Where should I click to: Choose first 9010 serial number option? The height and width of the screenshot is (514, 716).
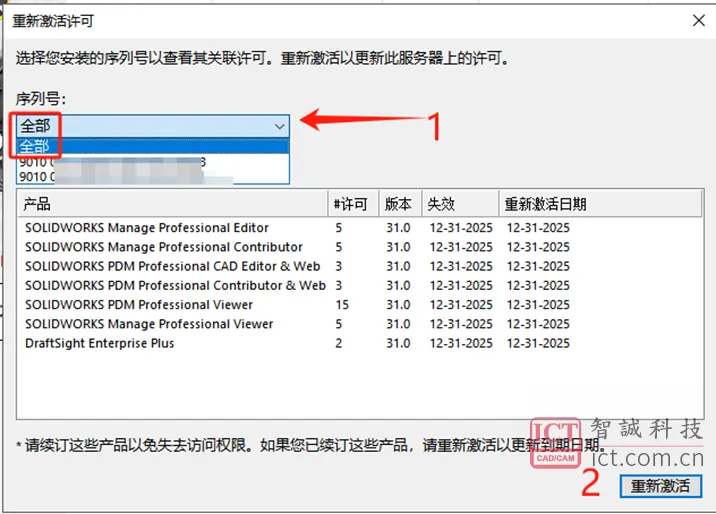pyautogui.click(x=153, y=162)
